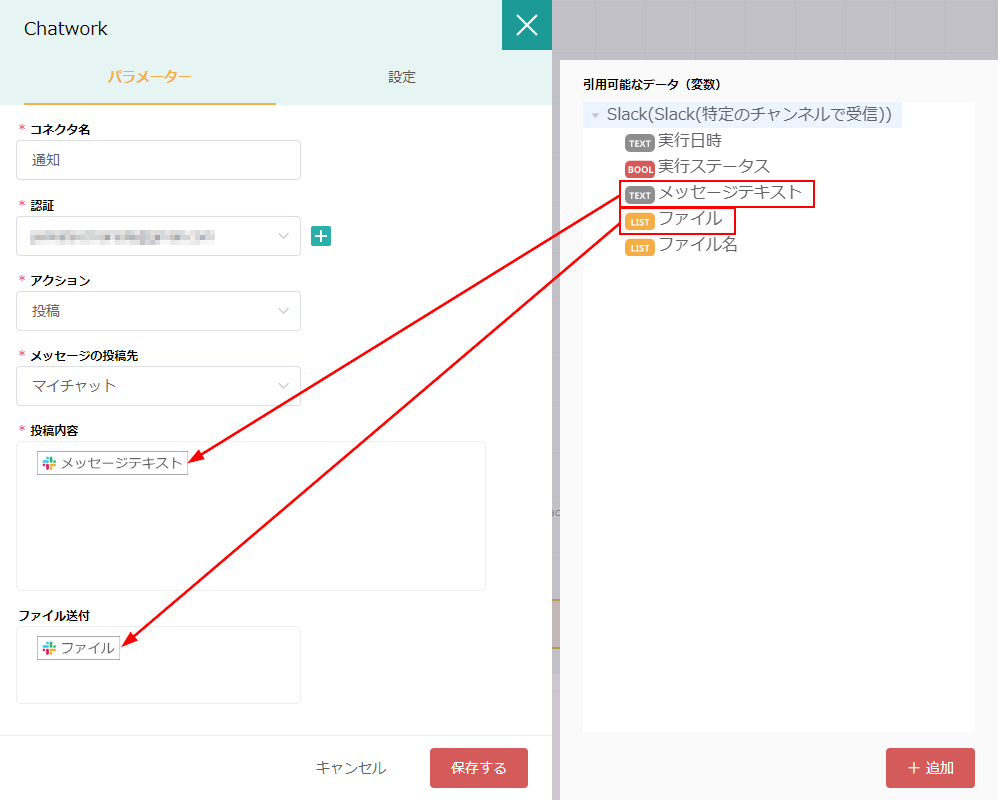Click inside the ファイル送付 field

coord(158,665)
